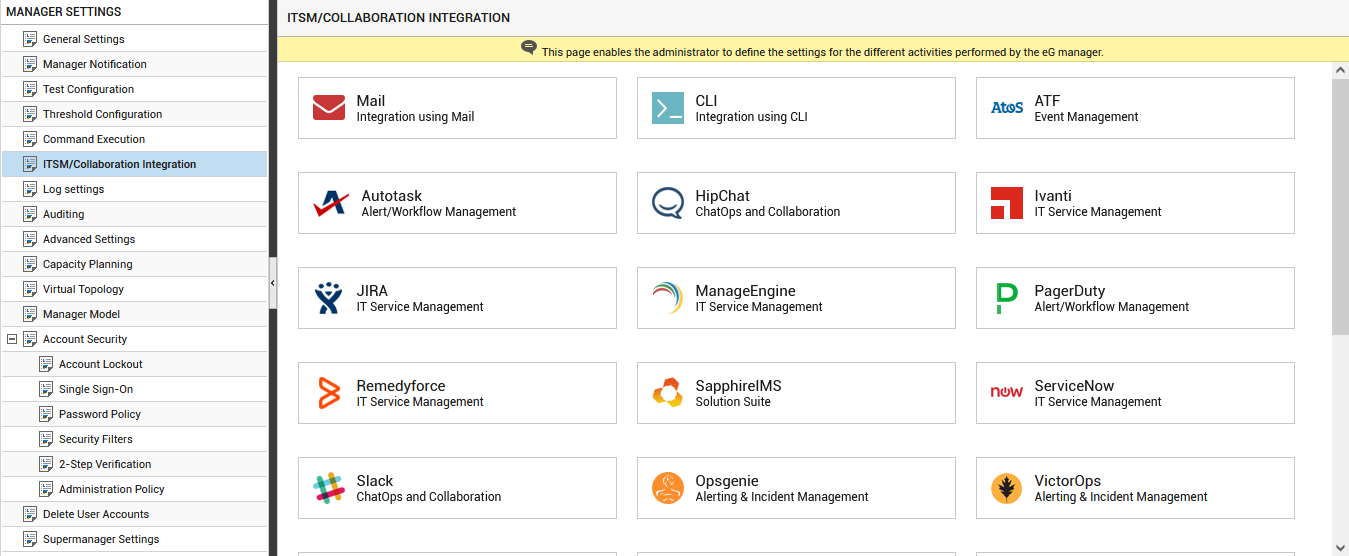Open the Slack integration title
The width and height of the screenshot is (1349, 556).
375,481
